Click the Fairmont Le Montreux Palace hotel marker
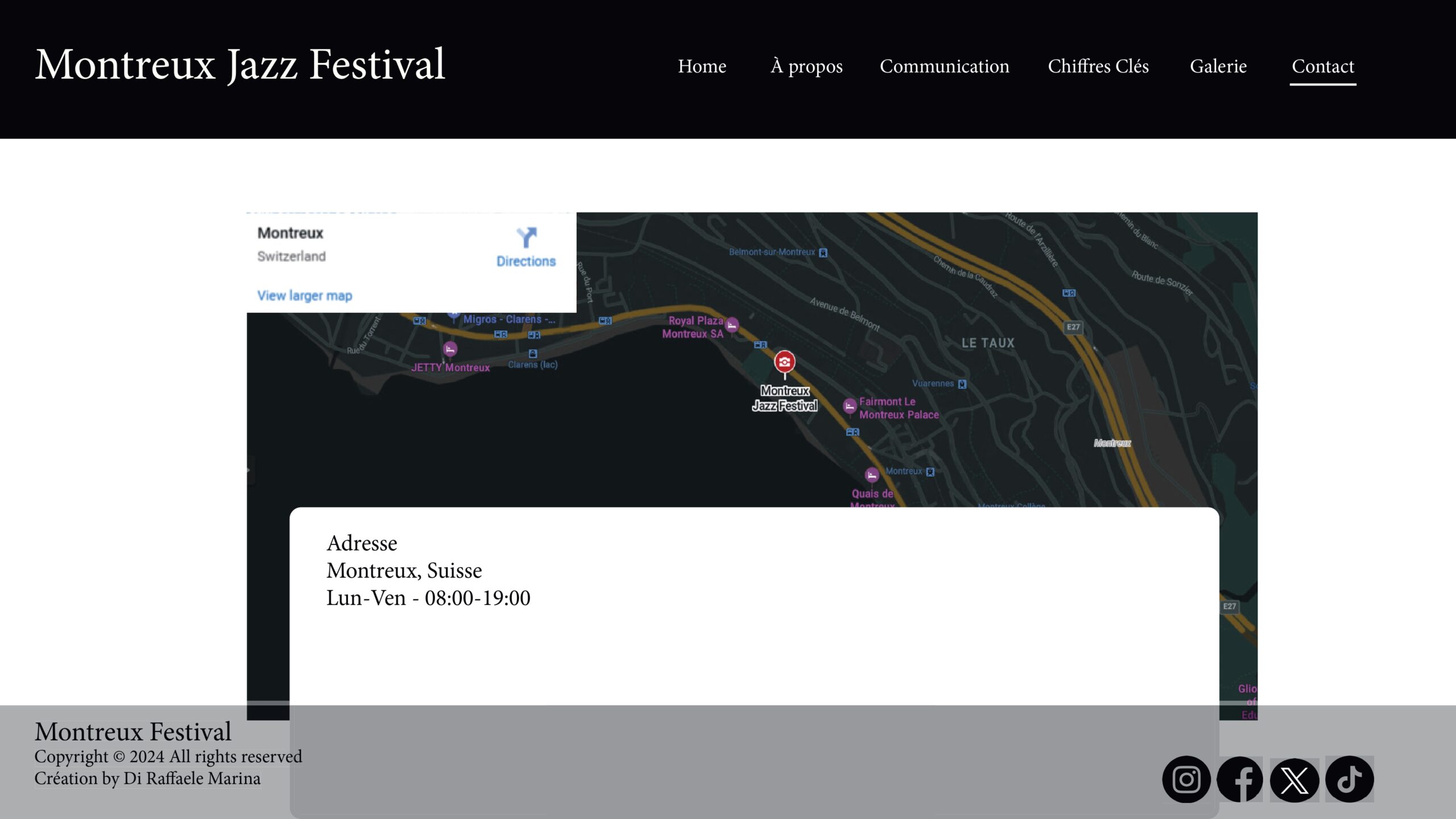The image size is (1456, 819). tap(850, 406)
